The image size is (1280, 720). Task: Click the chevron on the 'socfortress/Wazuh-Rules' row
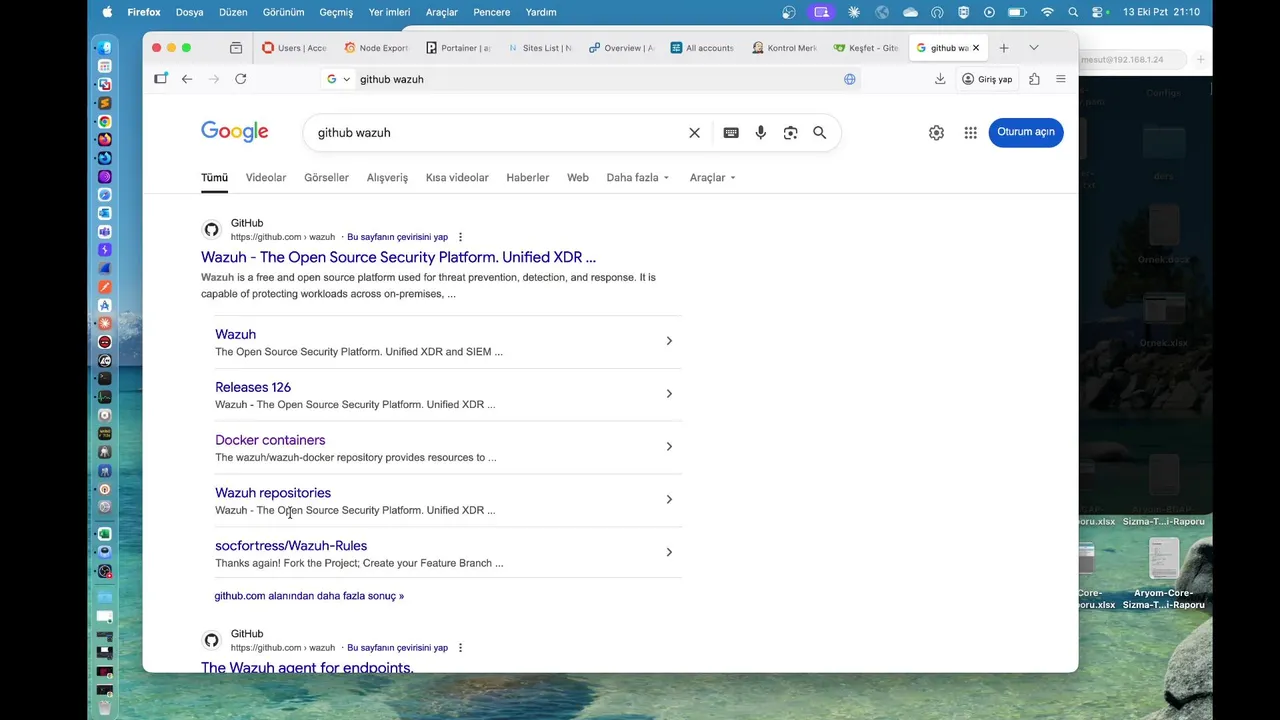pyautogui.click(x=669, y=552)
